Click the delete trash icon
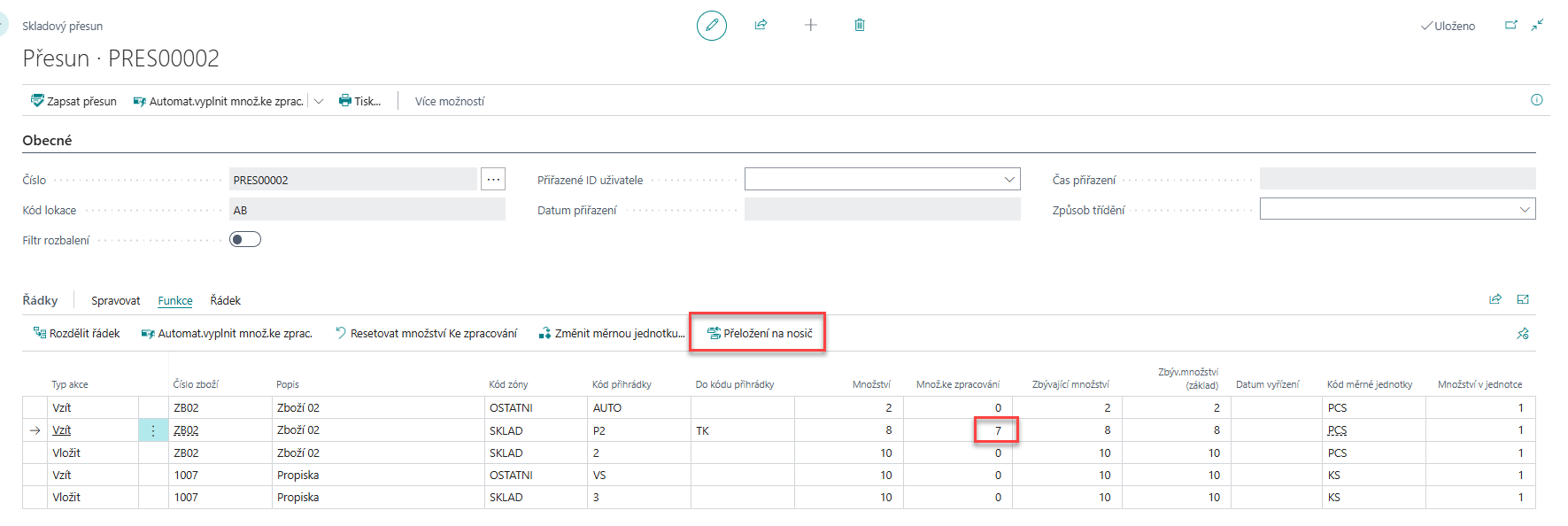Viewport: 1568px width, 526px height. [x=859, y=25]
